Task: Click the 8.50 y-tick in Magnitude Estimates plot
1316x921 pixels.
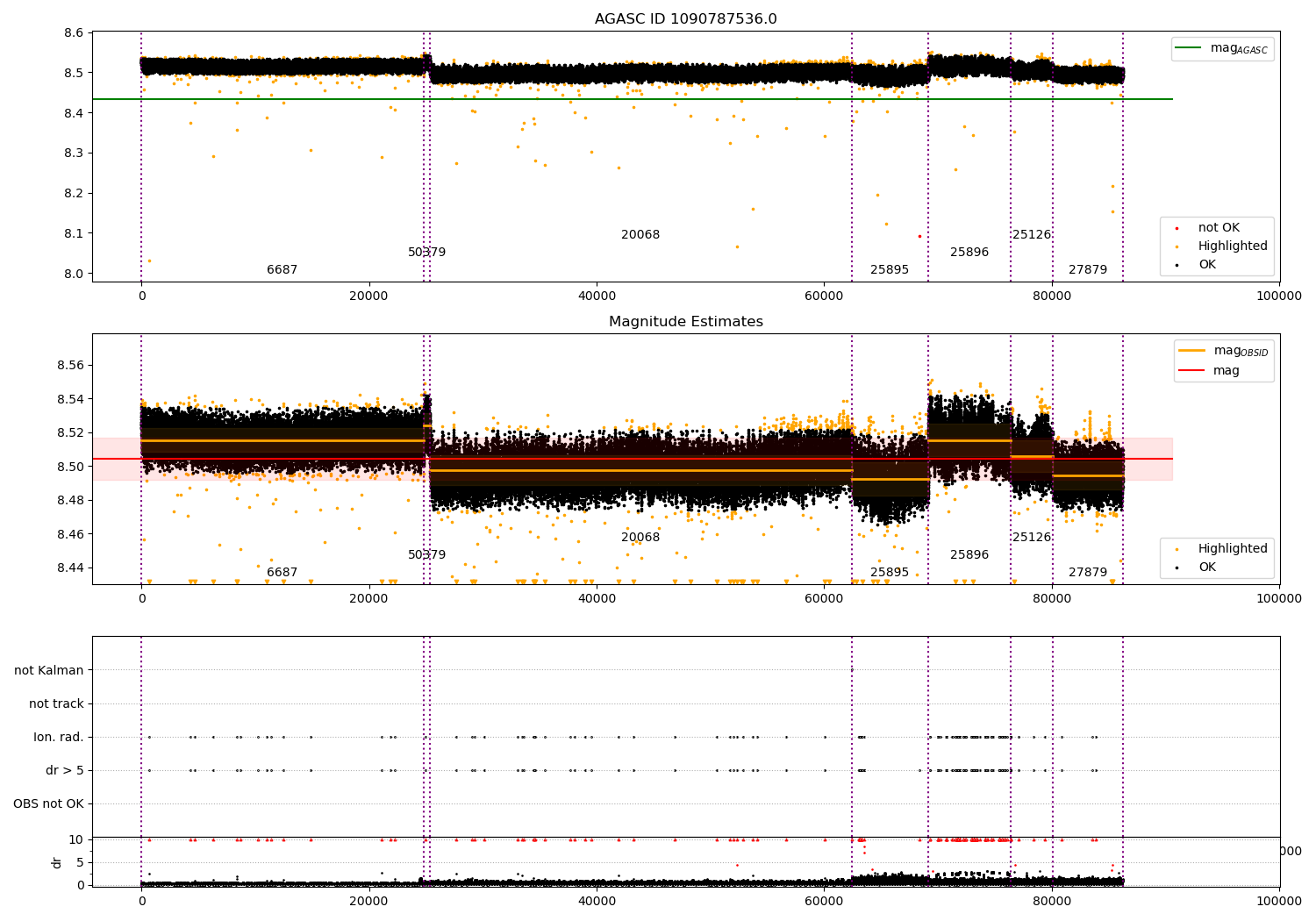Action: pos(71,467)
